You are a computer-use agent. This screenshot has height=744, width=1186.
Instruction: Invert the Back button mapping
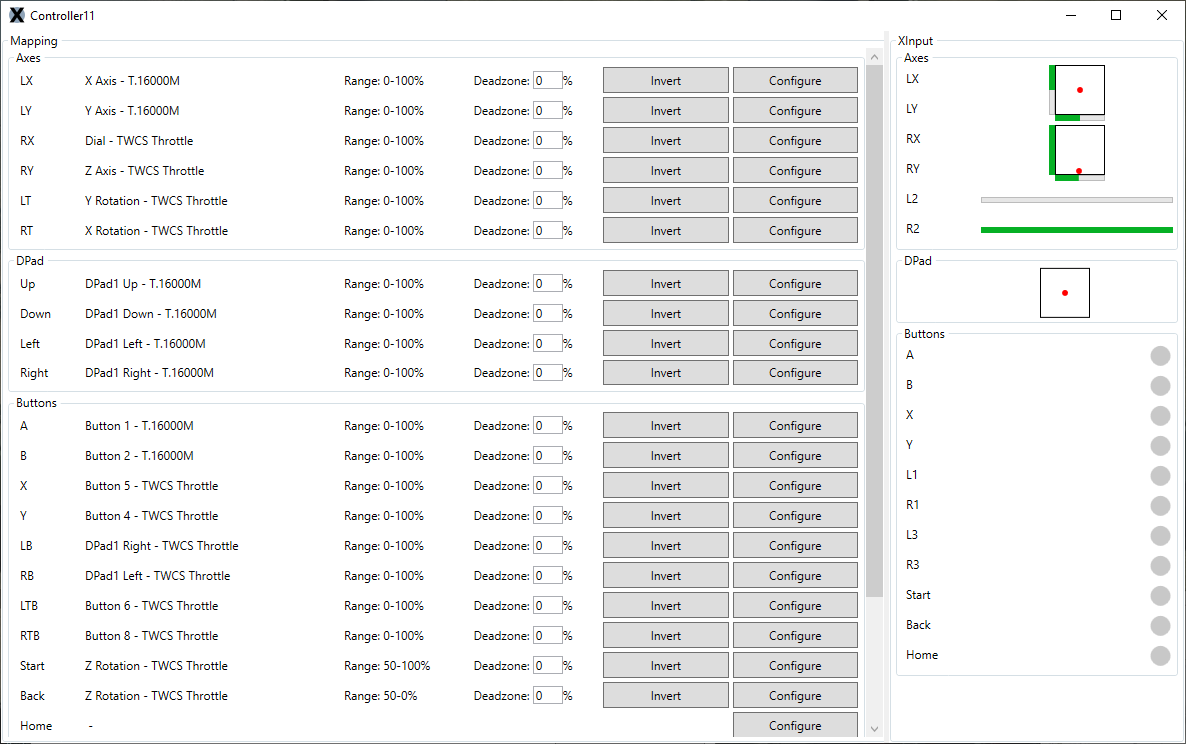click(666, 696)
